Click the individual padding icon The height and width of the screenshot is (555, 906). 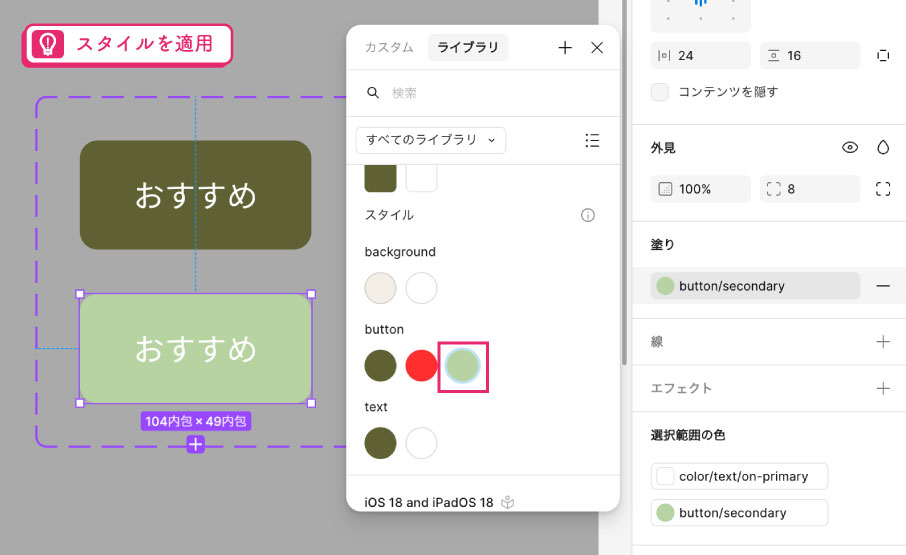pyautogui.click(x=883, y=55)
